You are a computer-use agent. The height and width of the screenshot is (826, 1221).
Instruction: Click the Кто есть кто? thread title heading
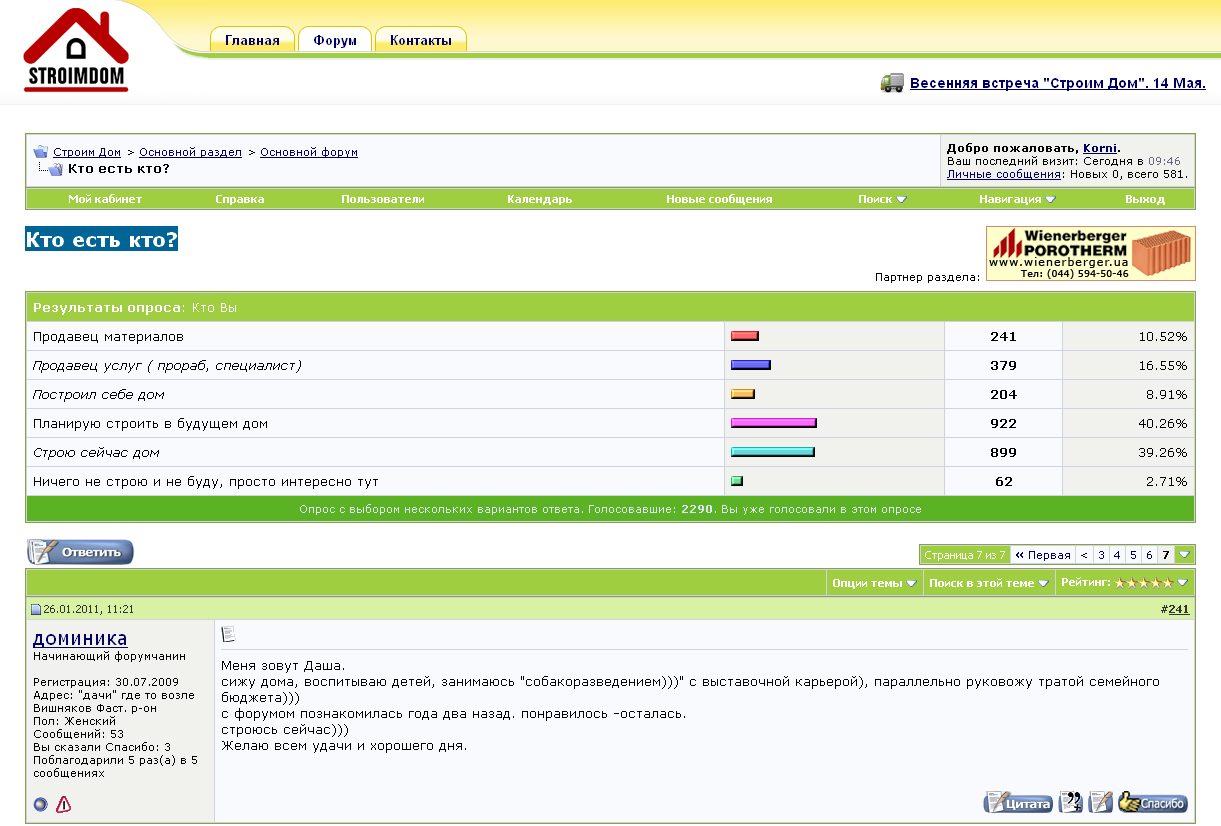click(101, 239)
